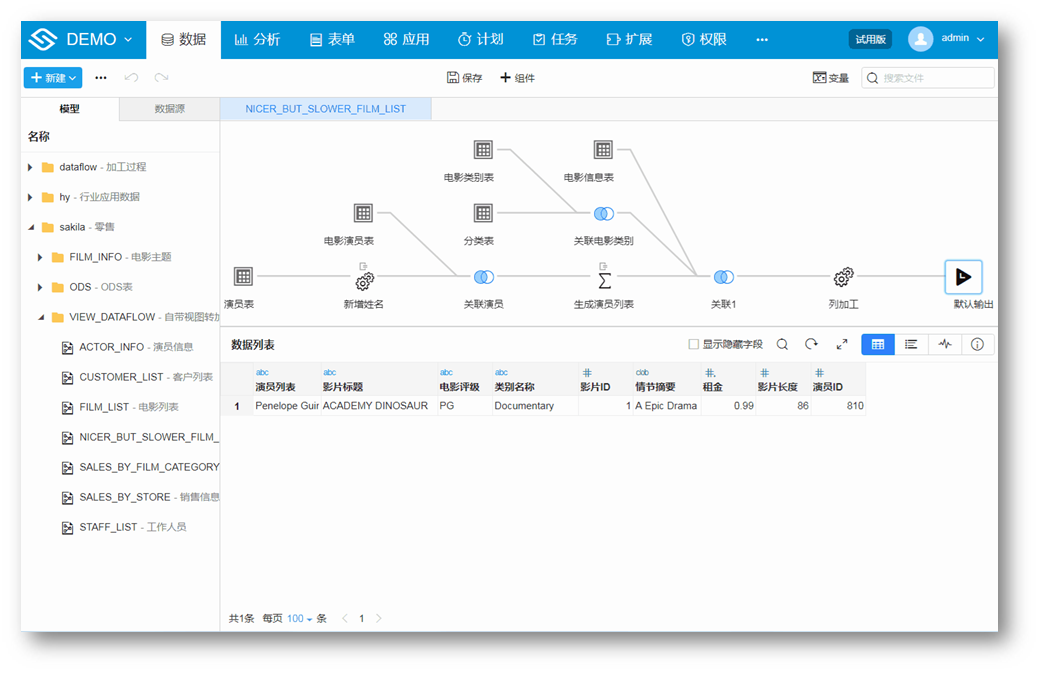Viewport: 1040px width, 674px height.
Task: Open the info panel icon in data list
Action: click(x=977, y=344)
